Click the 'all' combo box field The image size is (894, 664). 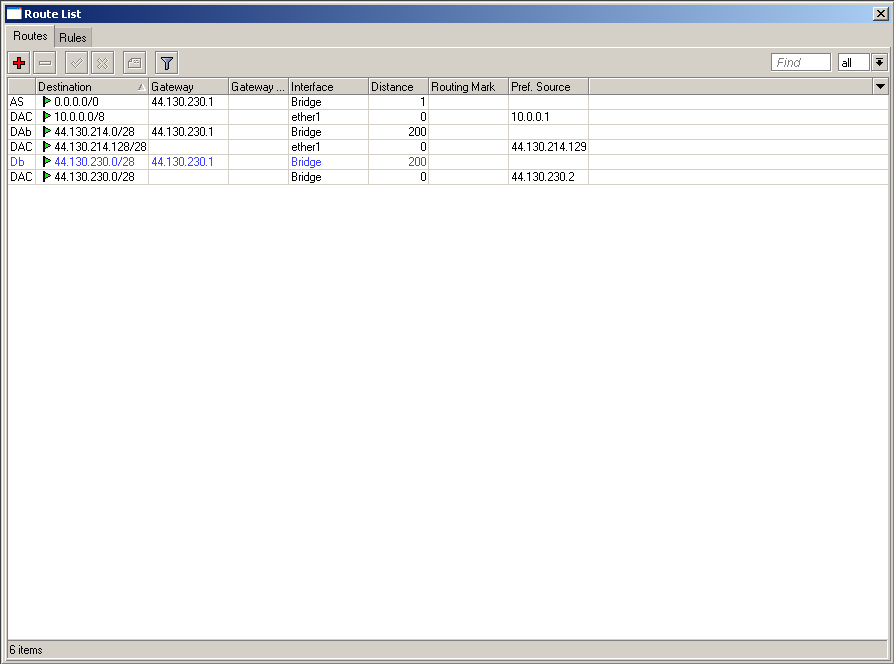[853, 63]
